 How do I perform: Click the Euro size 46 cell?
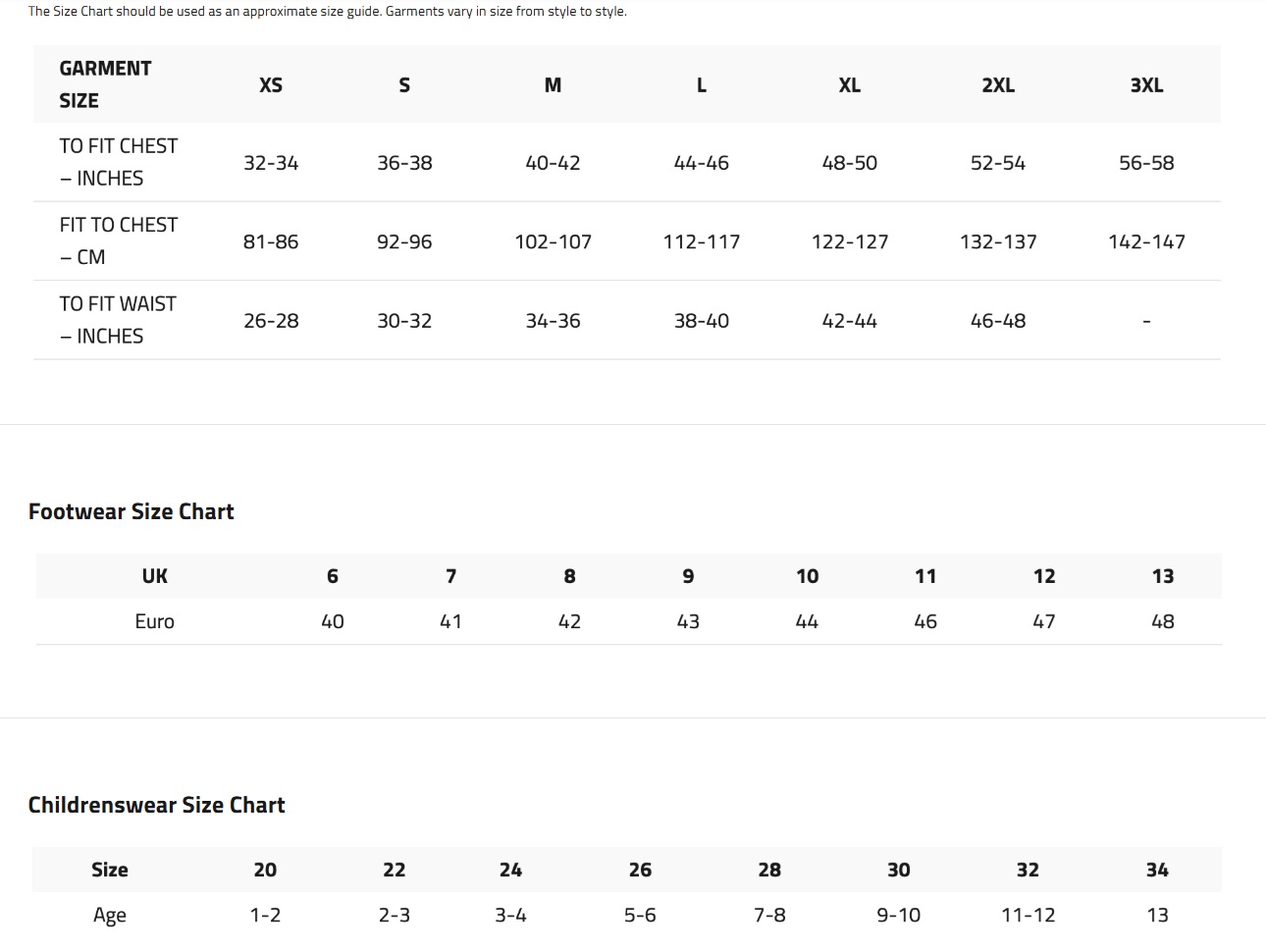[924, 621]
